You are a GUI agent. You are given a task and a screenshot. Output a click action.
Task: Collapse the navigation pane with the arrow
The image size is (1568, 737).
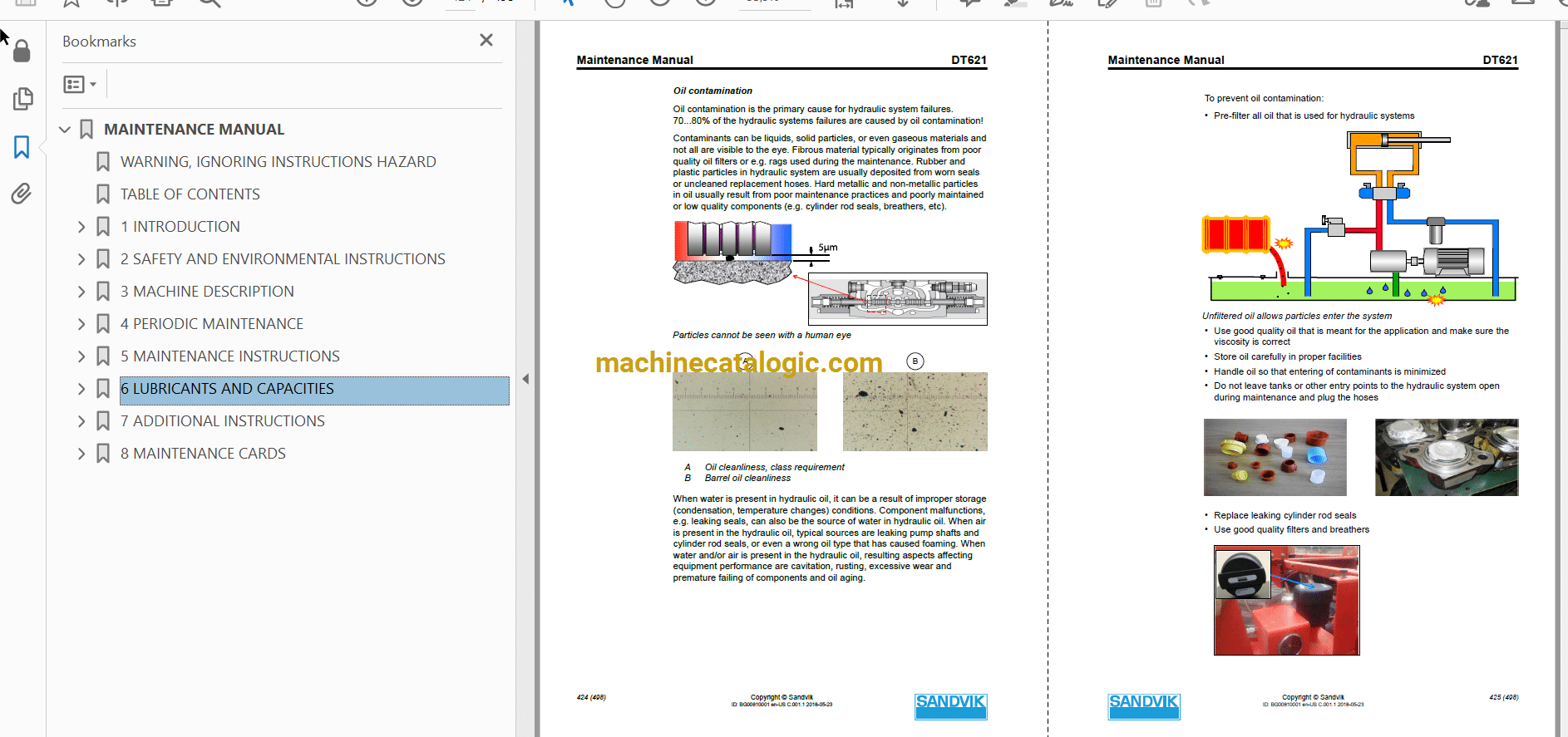525,379
